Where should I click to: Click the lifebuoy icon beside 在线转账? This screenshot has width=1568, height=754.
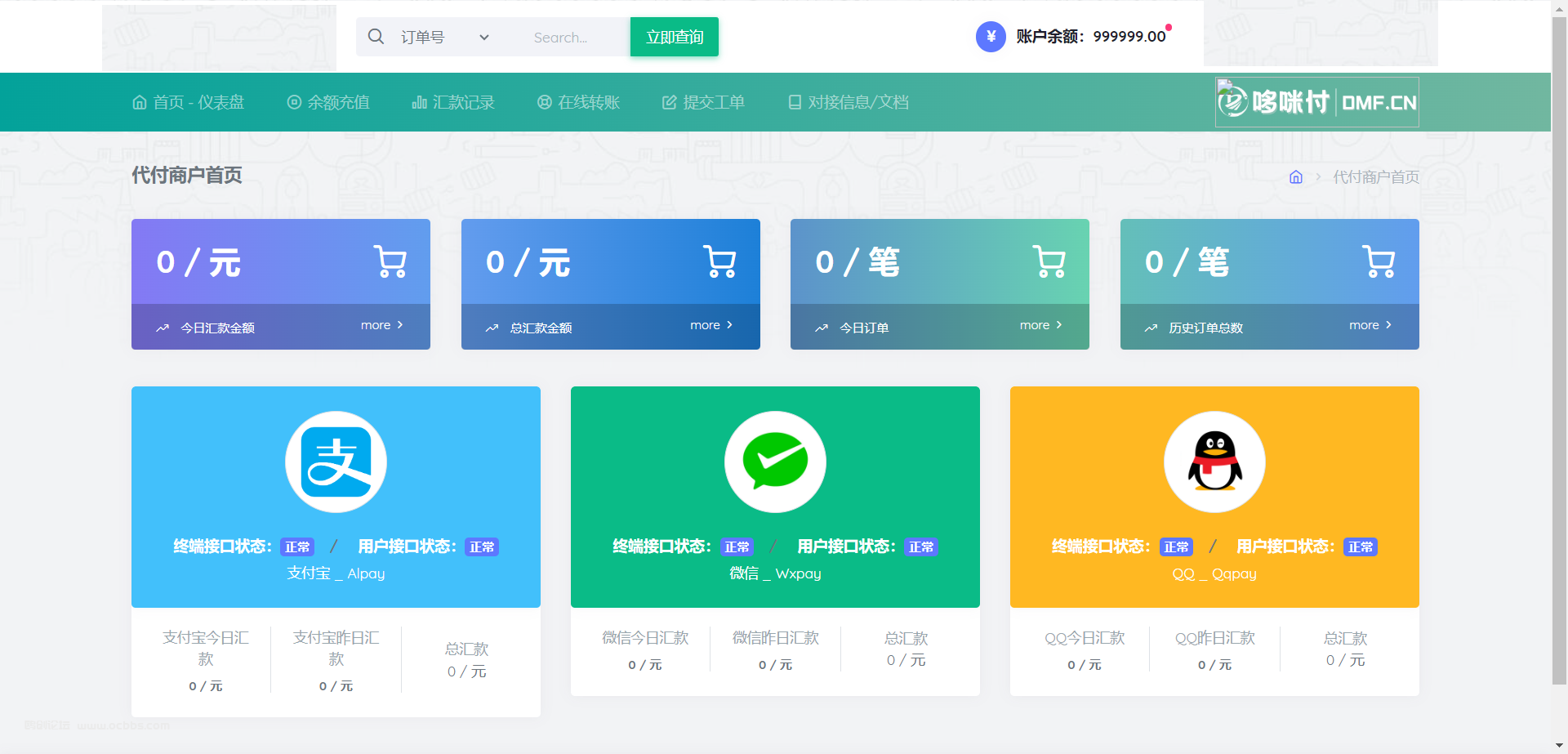545,102
